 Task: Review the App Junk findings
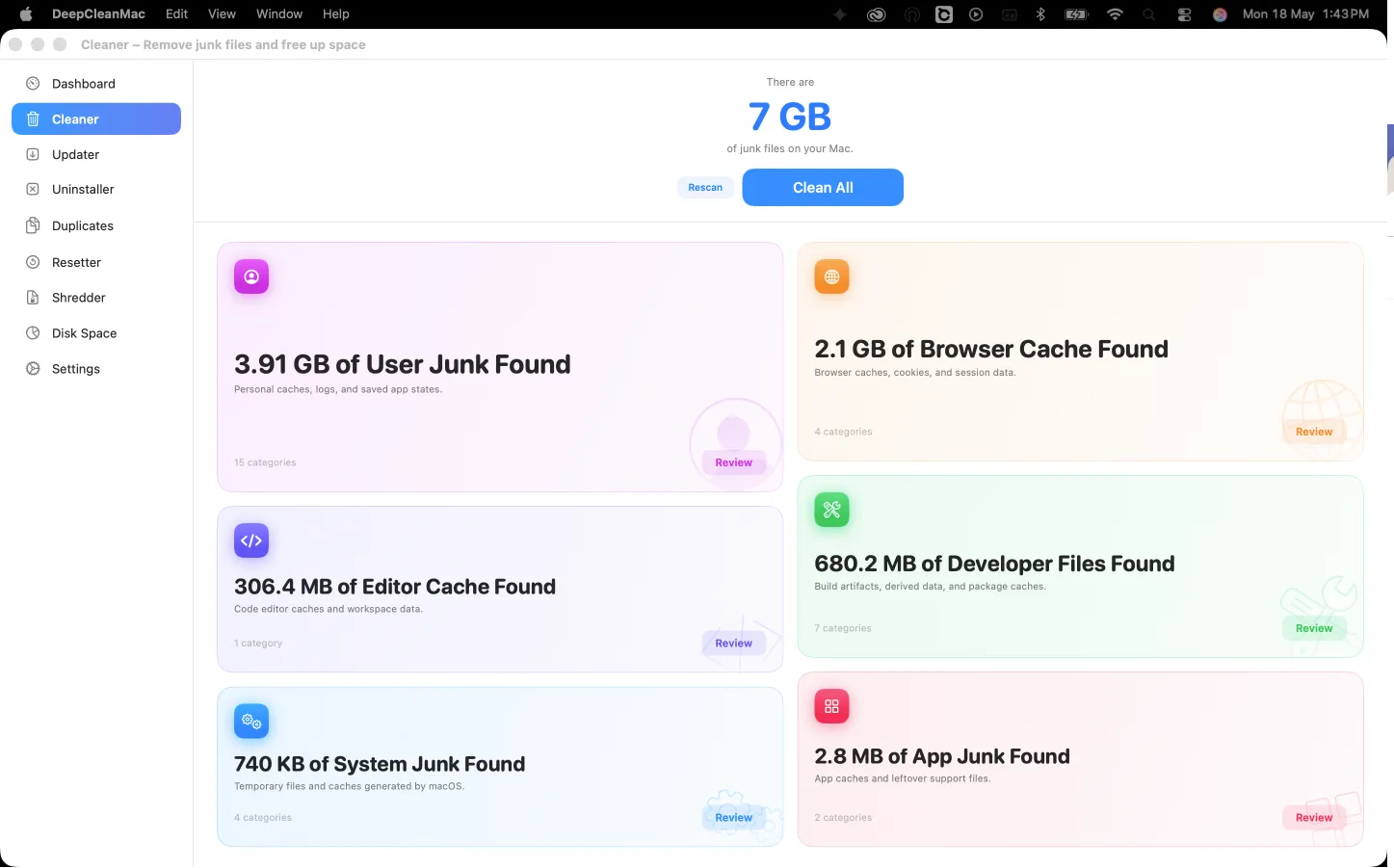click(x=1314, y=817)
